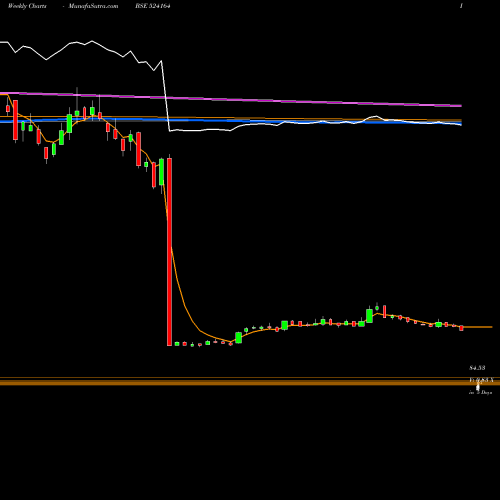Click the 'in 5 Days' label
Viewport: 500px width, 500px height.
tap(480, 393)
